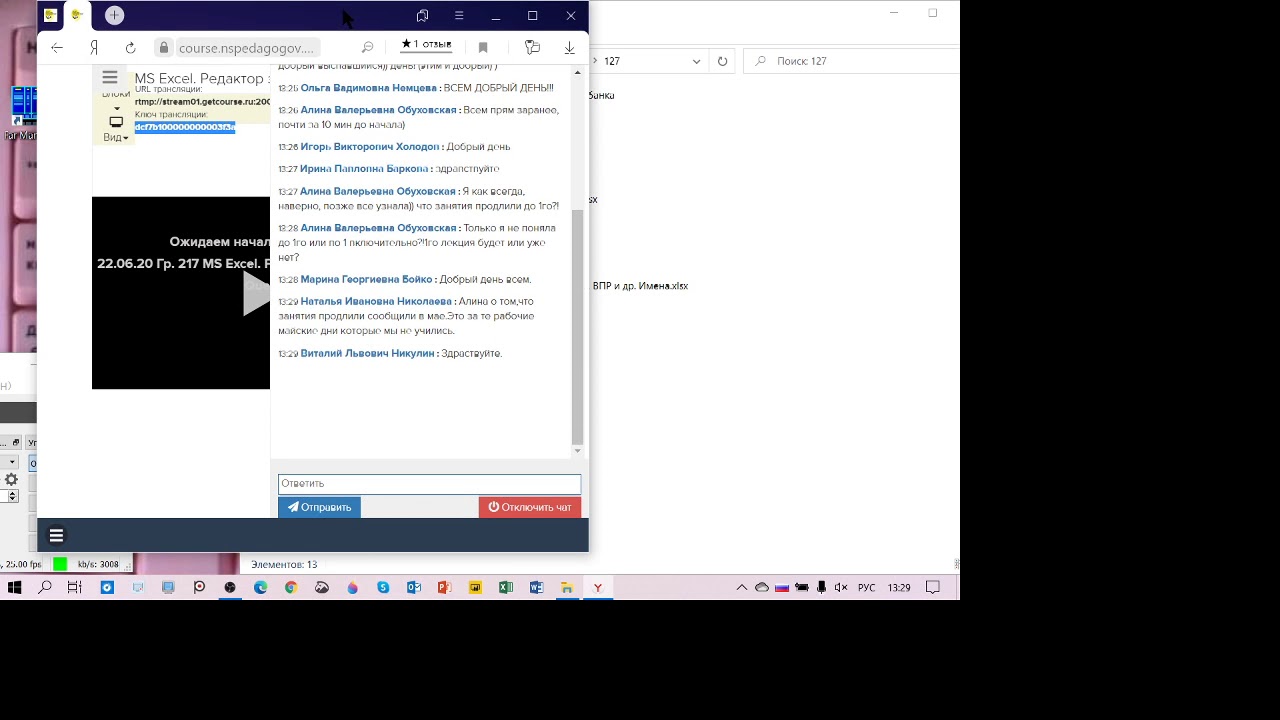1280x720 pixels.
Task: Open Yandex home via the Я icon
Action: coord(94,47)
